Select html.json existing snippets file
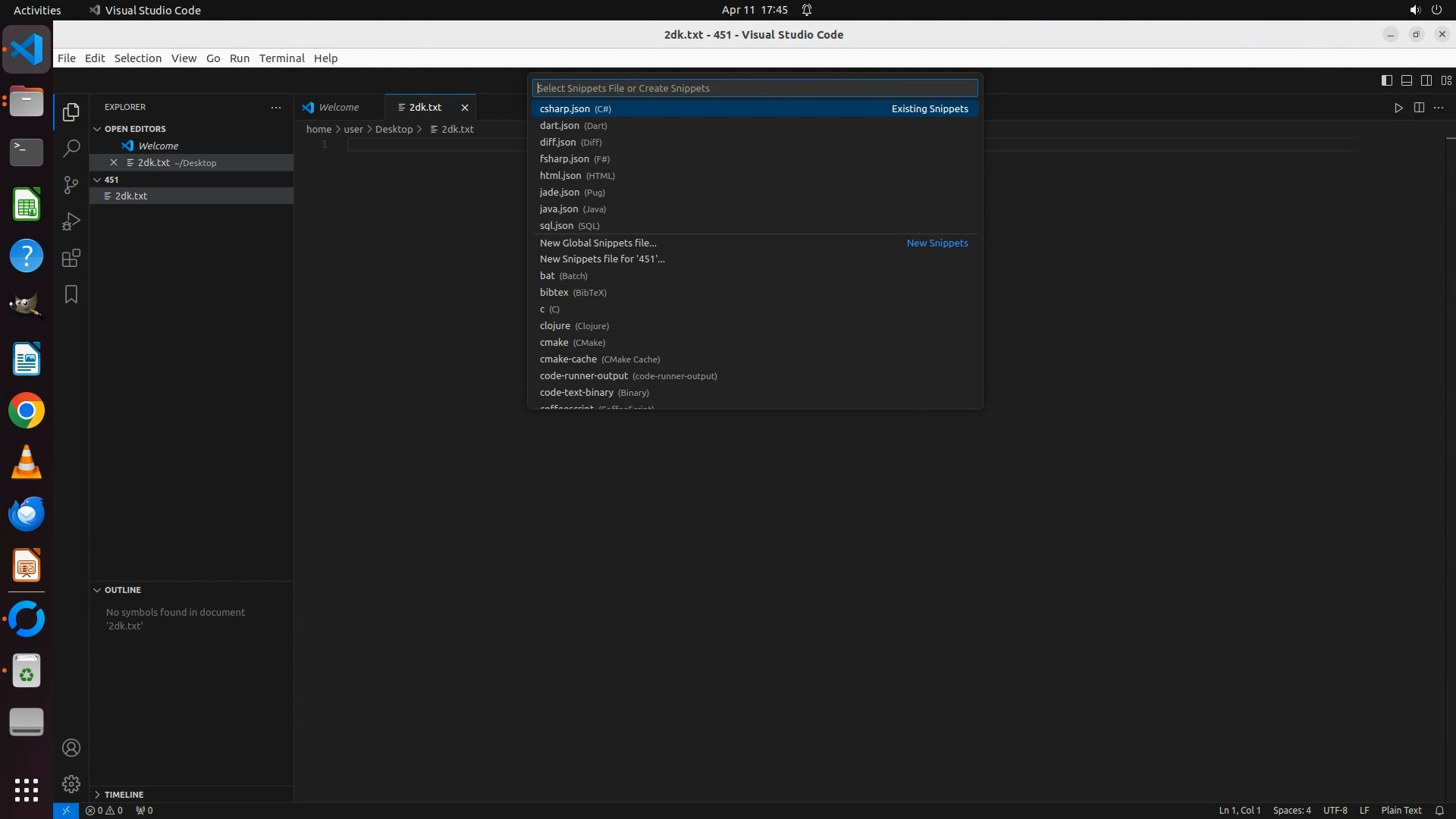The height and width of the screenshot is (819, 1456). point(560,176)
